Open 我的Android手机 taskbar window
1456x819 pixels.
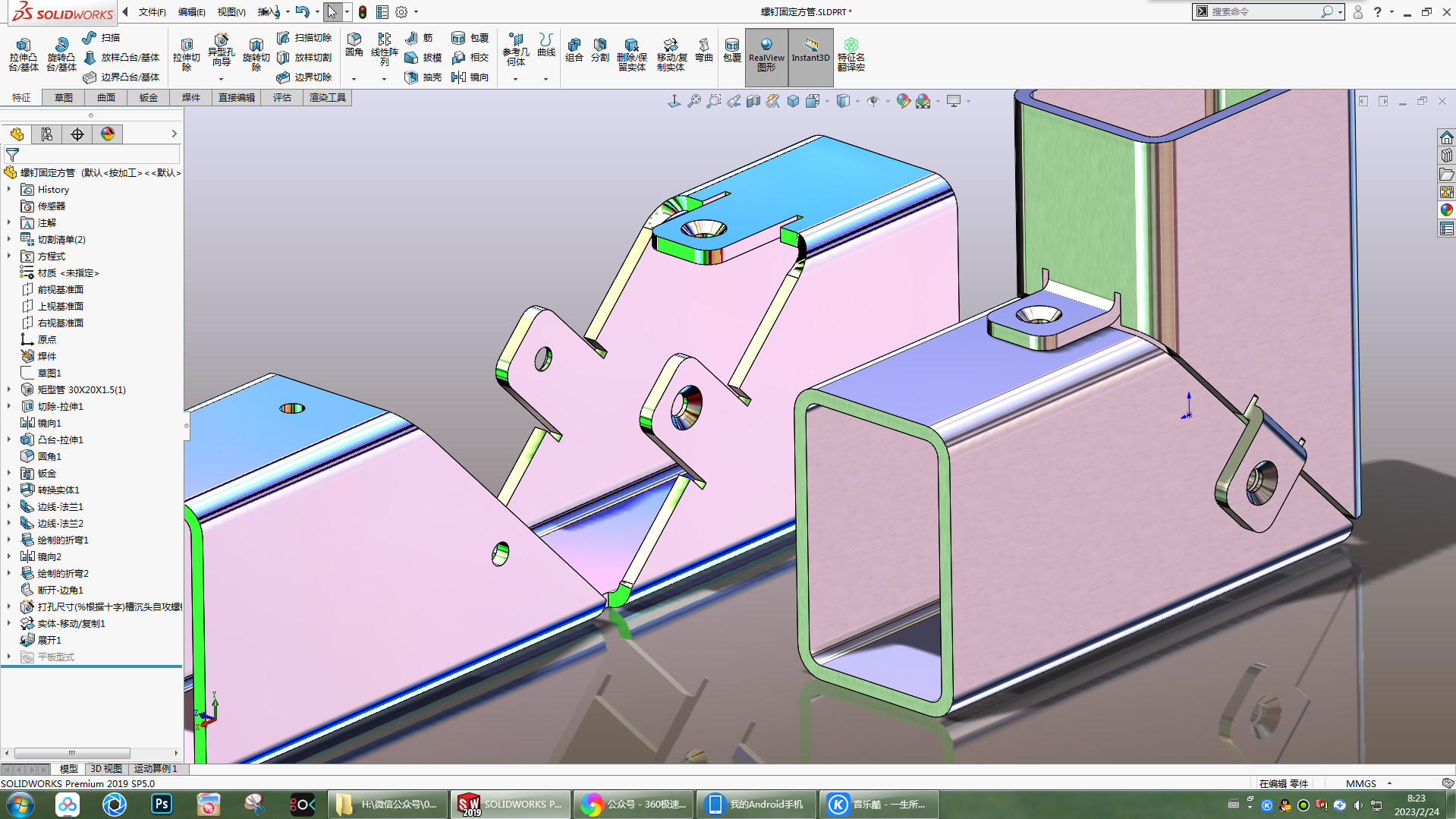756,805
